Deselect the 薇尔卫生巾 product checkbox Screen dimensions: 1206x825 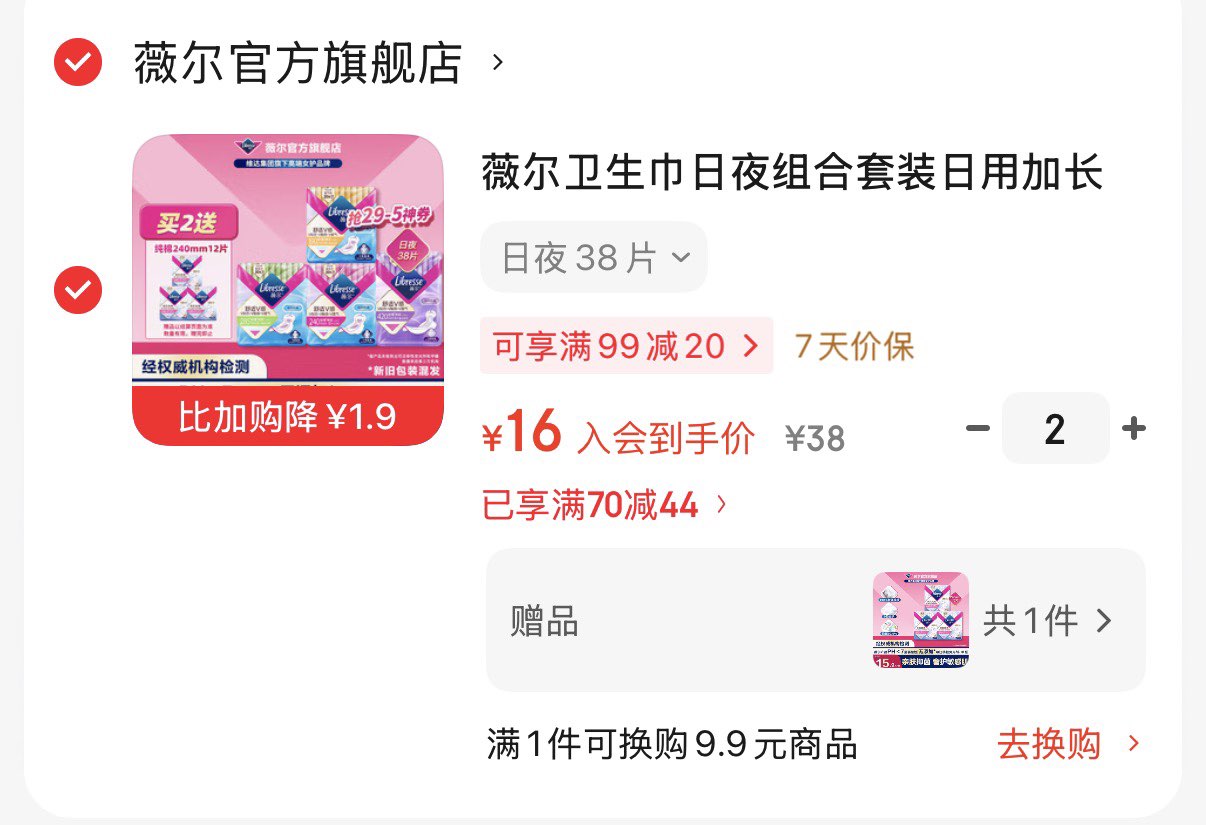78,290
